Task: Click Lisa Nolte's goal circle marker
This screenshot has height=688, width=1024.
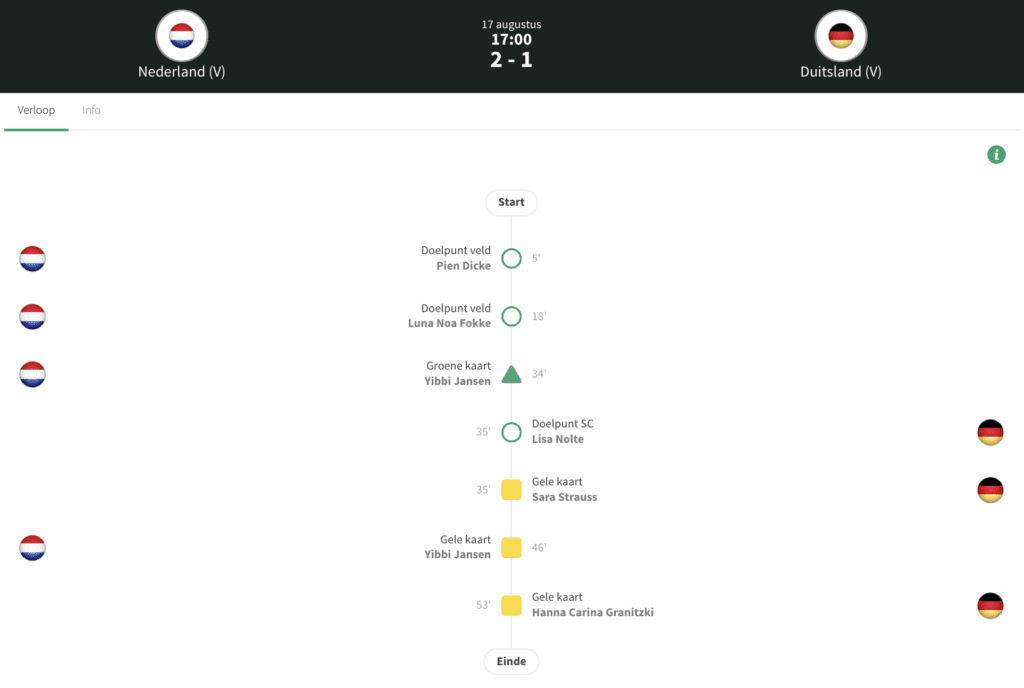Action: pos(511,432)
